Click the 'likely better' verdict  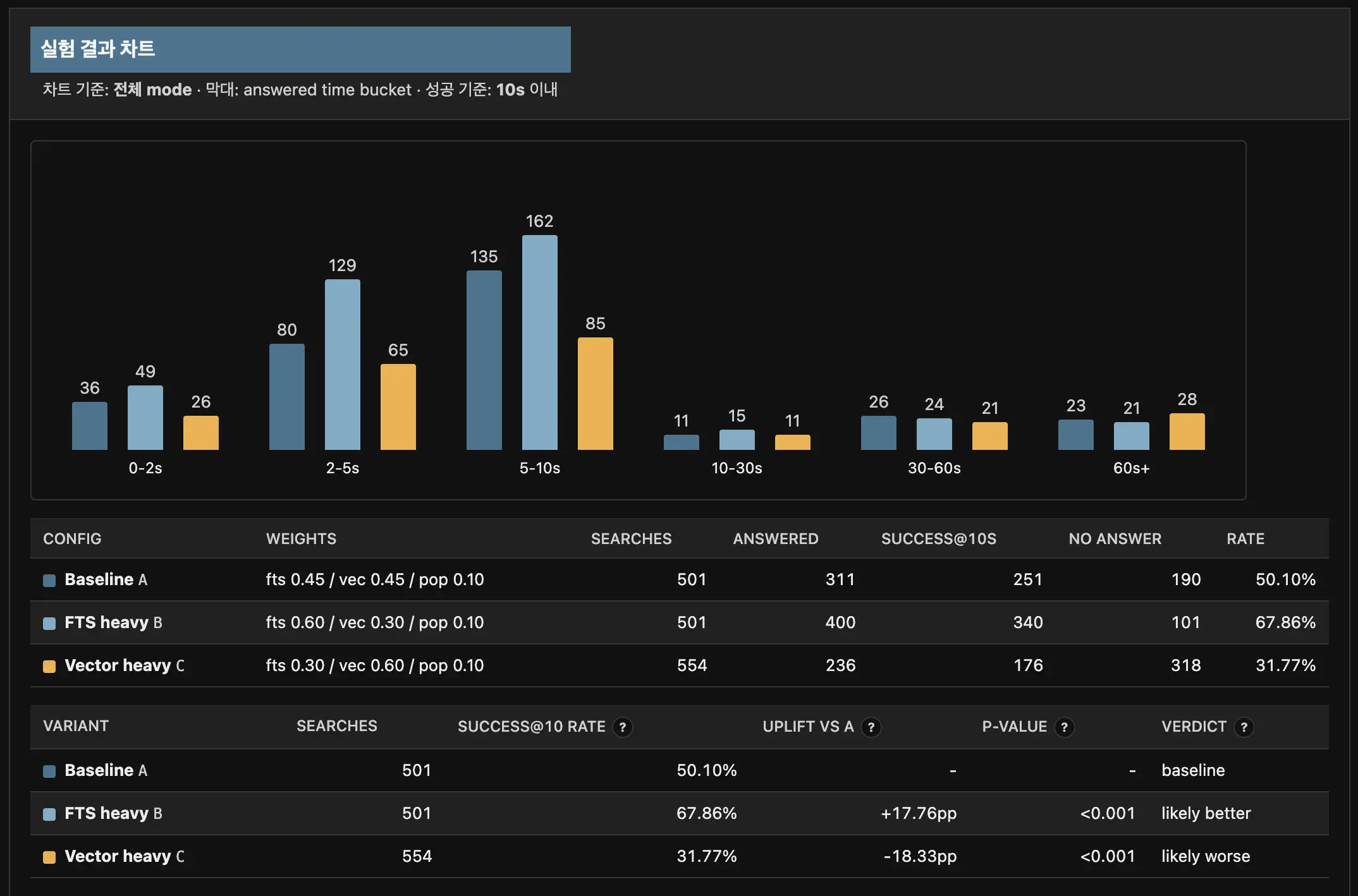click(x=1206, y=813)
